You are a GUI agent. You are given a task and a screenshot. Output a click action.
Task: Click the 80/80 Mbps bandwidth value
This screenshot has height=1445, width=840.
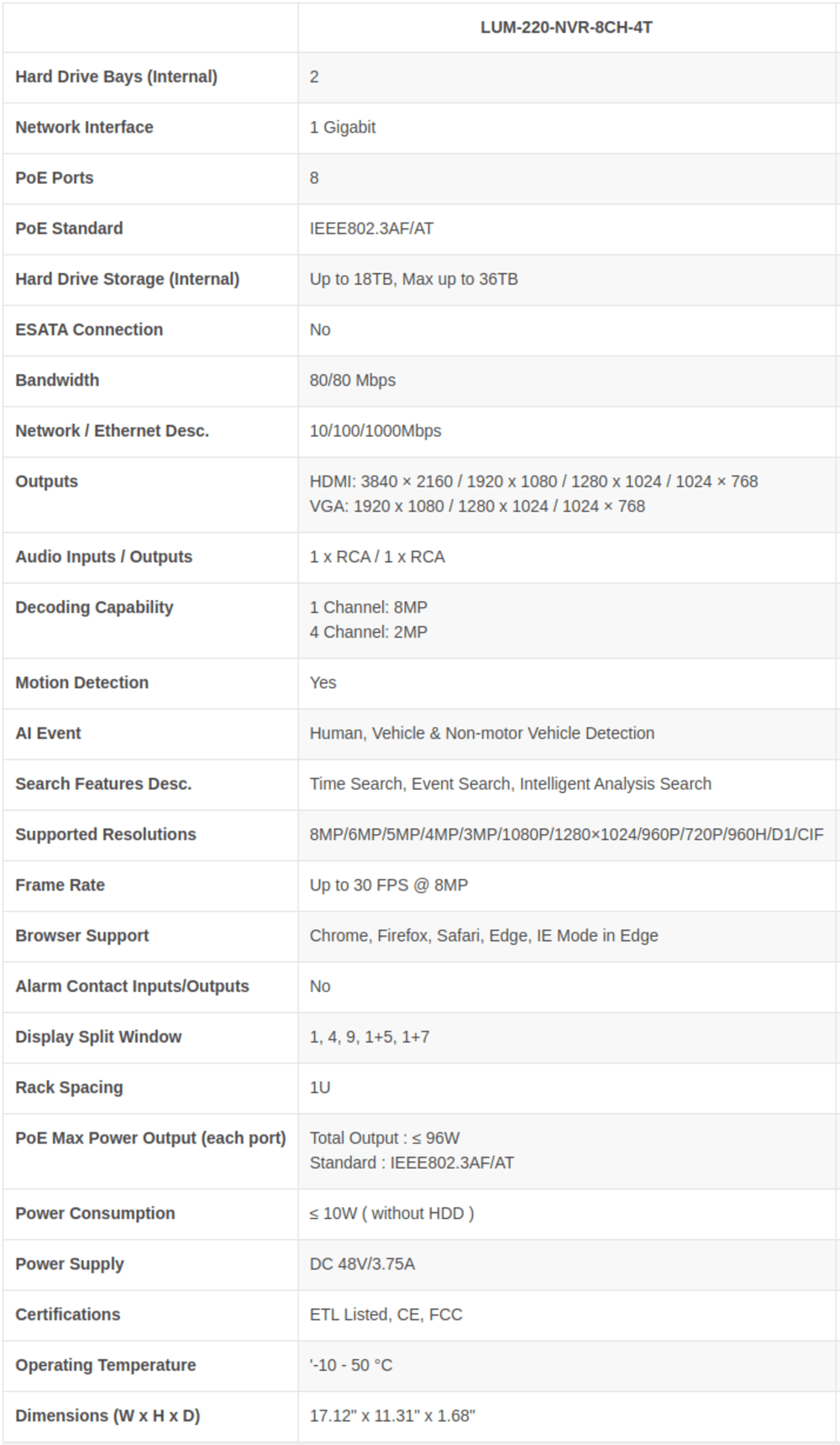pos(352,380)
